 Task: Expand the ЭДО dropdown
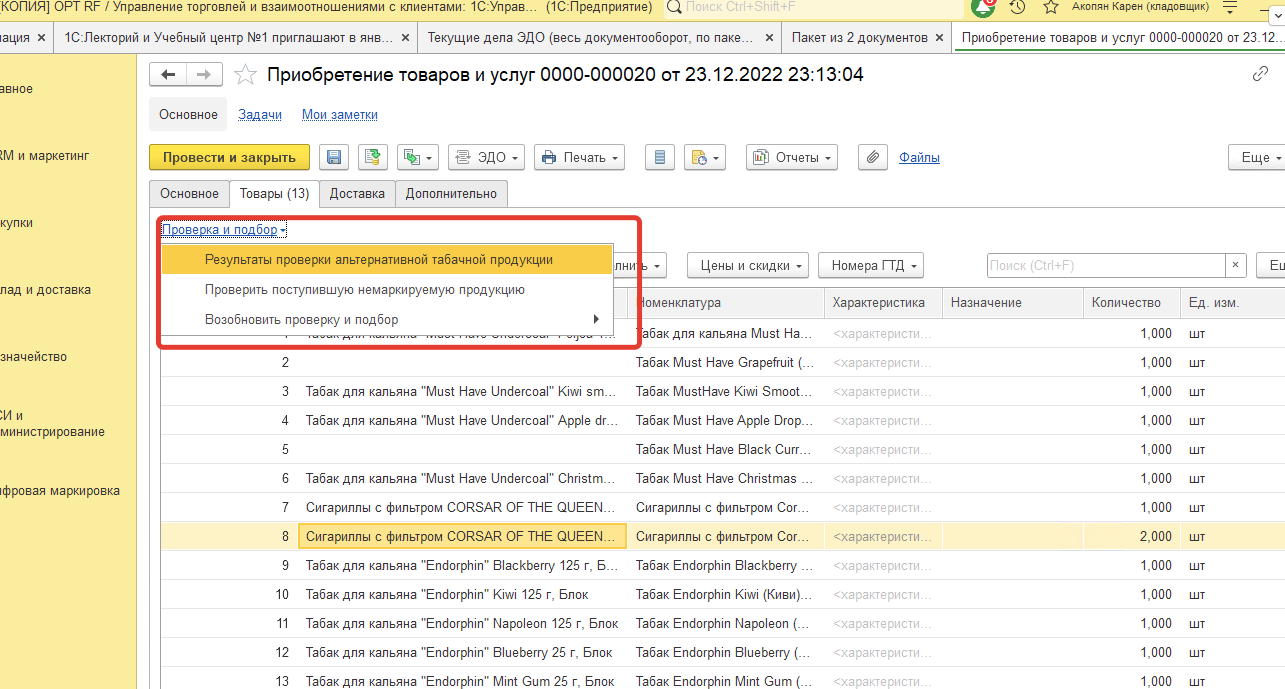[486, 158]
